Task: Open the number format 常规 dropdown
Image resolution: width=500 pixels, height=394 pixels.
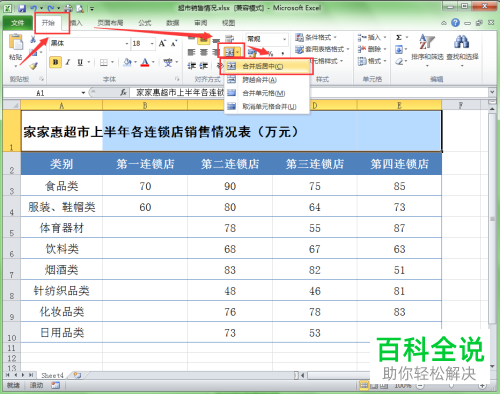Action: click(285, 39)
